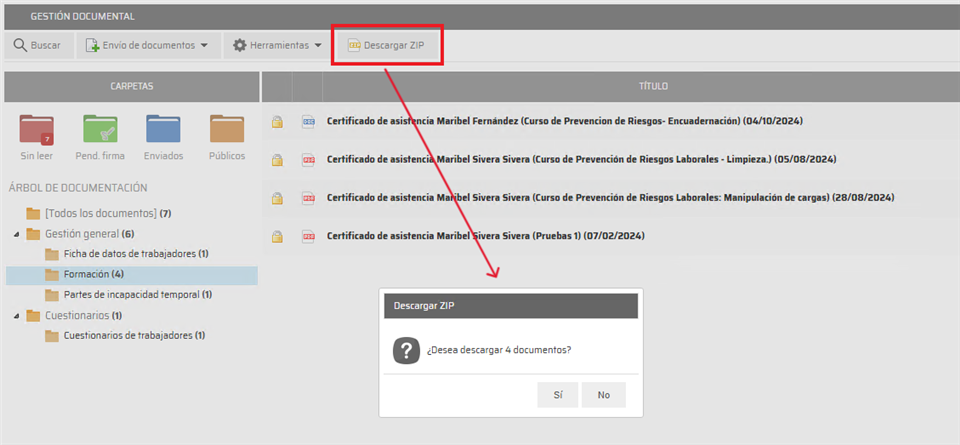
Task: Click the Descargar ZIP dialog title bar
Action: 511,306
